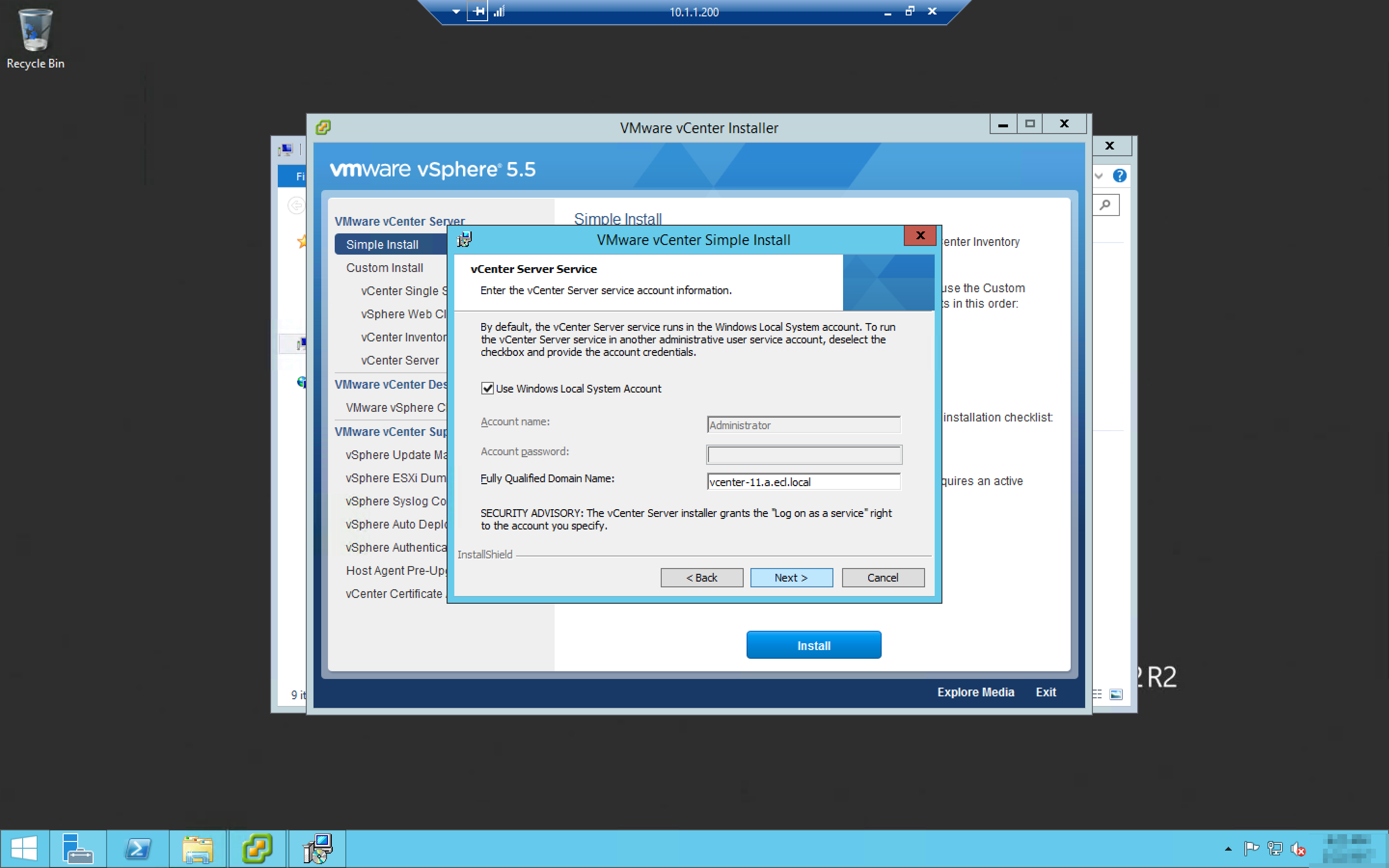This screenshot has width=1389, height=868.
Task: Restore down the remote desktop session
Action: click(910, 11)
